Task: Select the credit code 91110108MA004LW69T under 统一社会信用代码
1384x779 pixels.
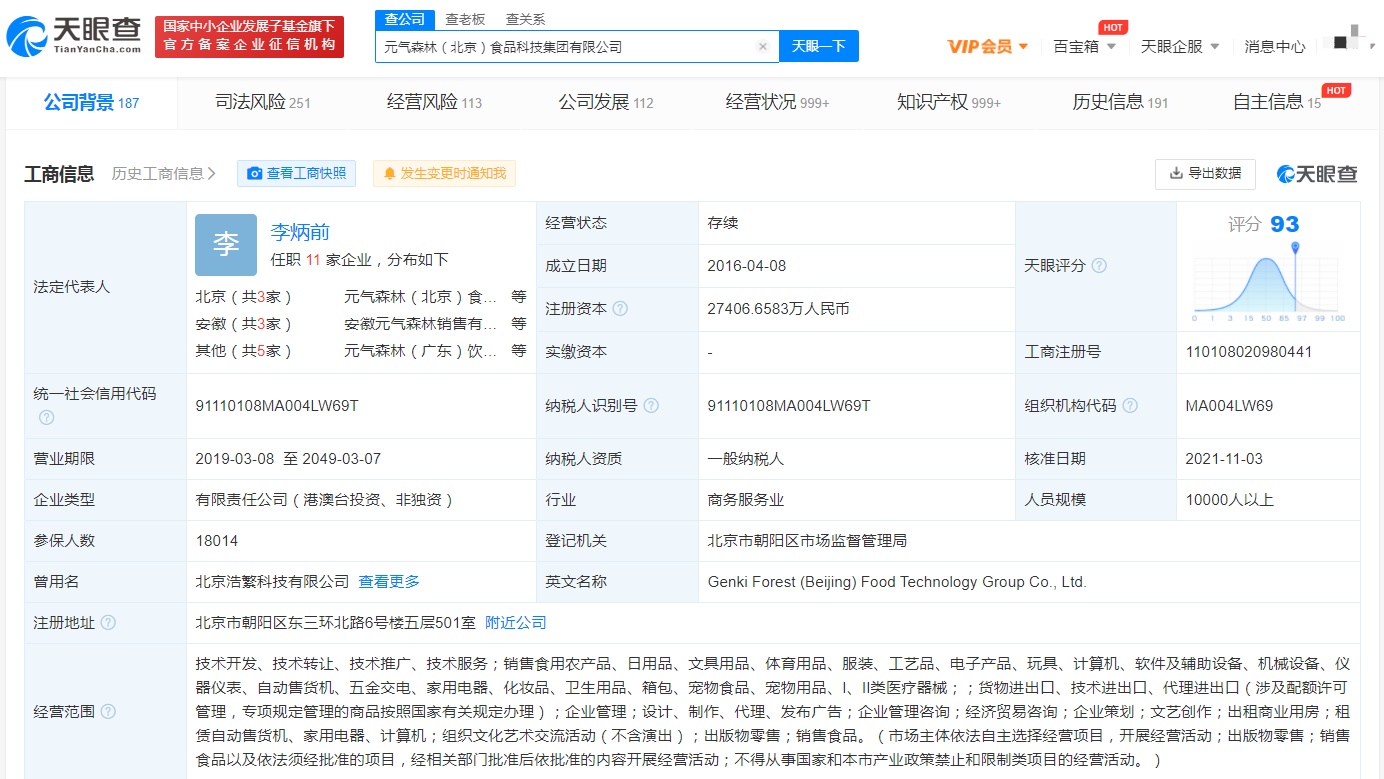Action: [x=277, y=406]
